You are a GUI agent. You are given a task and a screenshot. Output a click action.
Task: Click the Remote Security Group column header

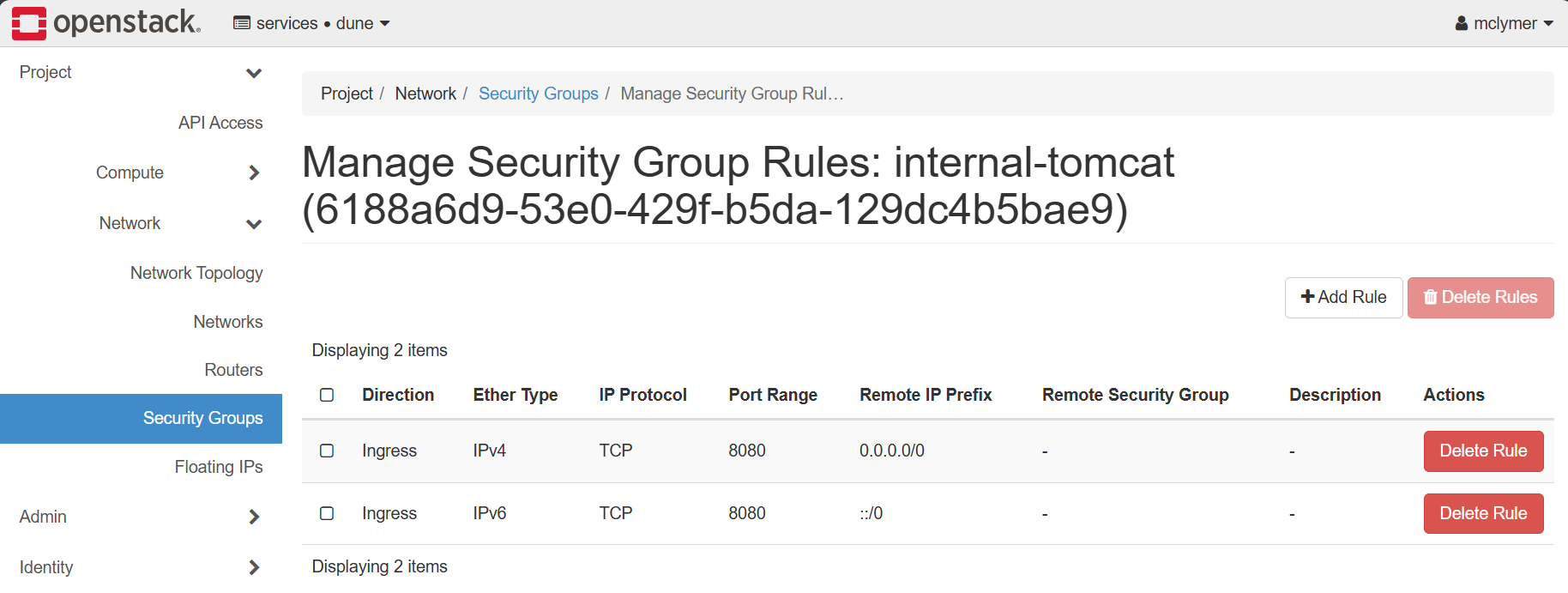pyautogui.click(x=1135, y=395)
